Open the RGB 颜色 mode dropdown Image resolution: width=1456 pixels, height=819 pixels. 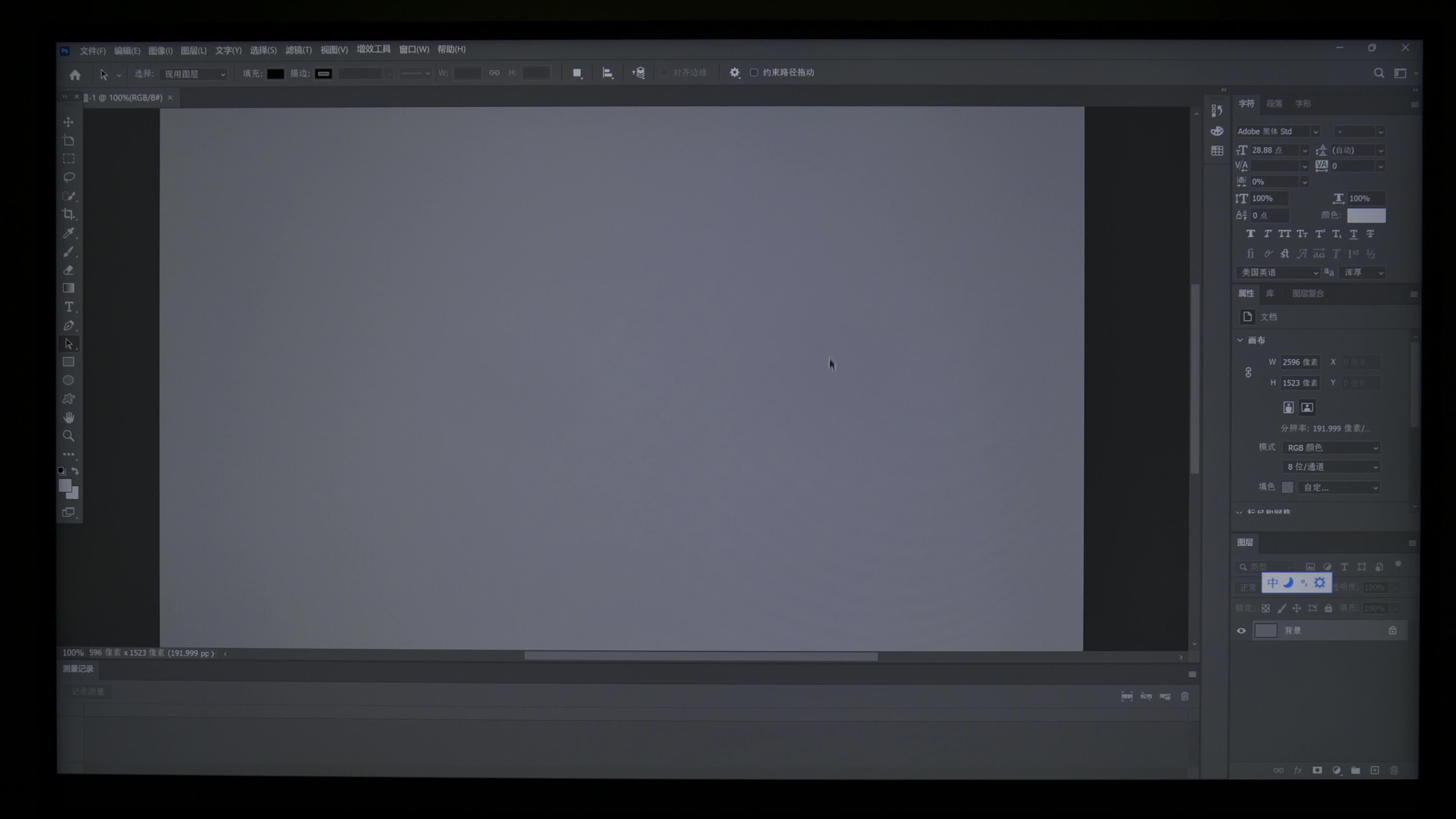(x=1332, y=448)
